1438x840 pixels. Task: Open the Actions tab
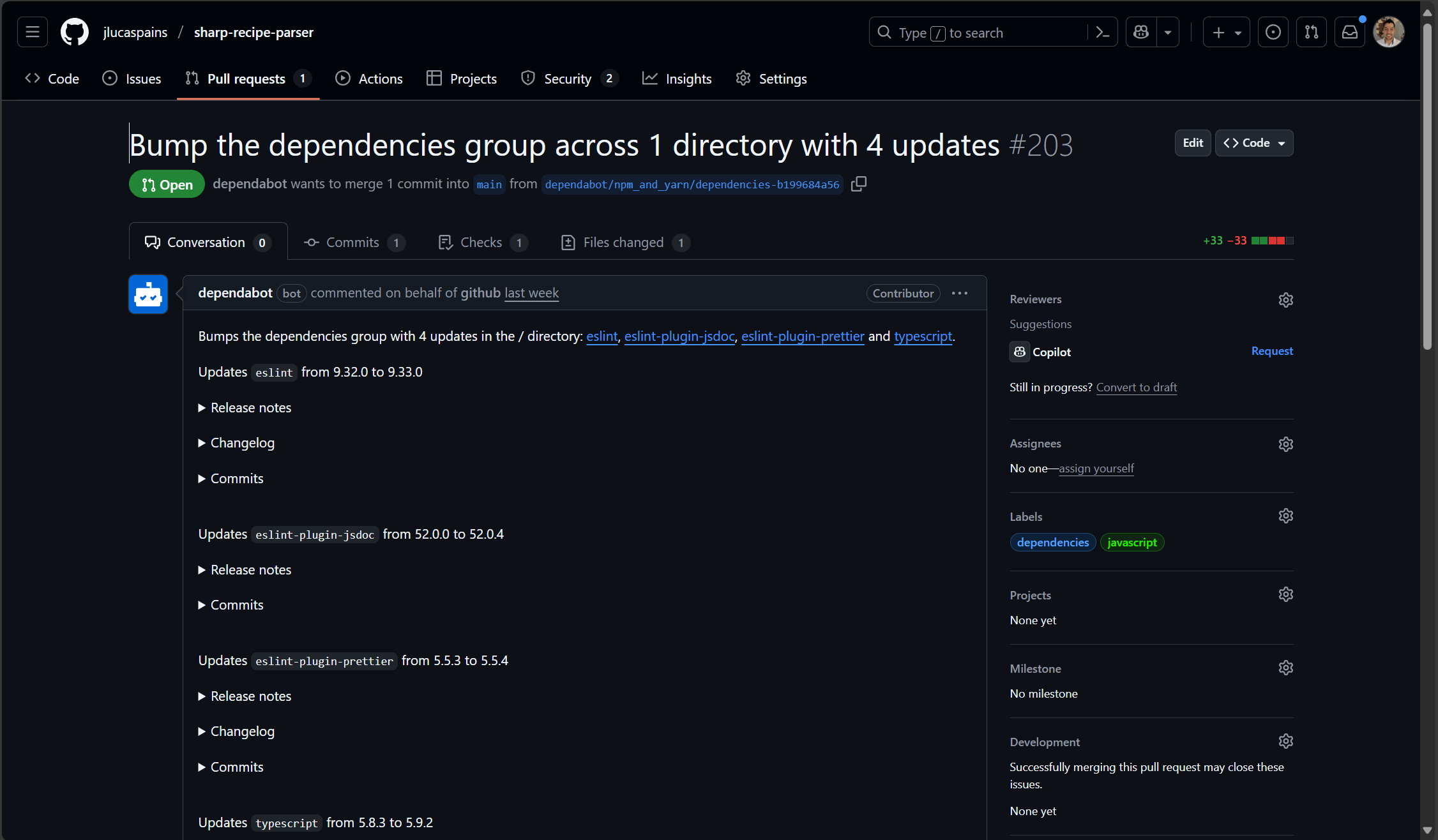[369, 79]
